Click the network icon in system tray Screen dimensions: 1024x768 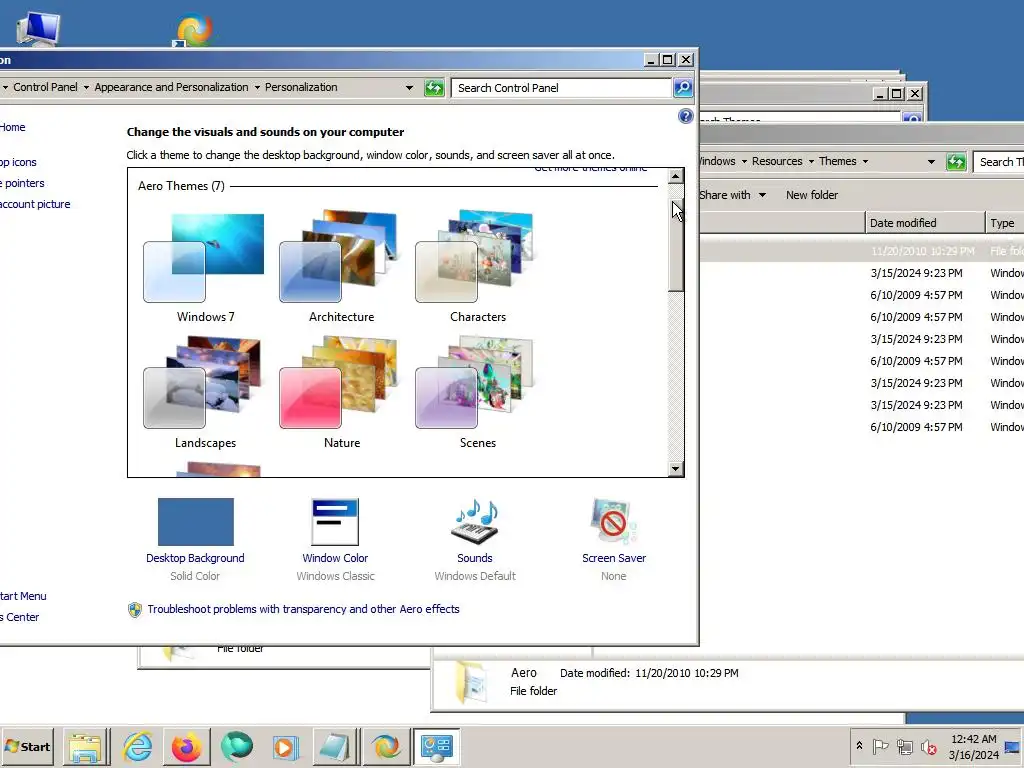[x=904, y=746]
